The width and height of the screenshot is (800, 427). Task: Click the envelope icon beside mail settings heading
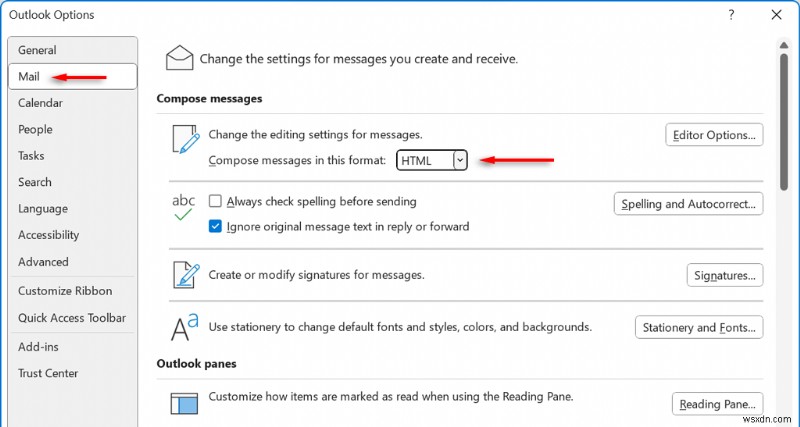click(180, 58)
